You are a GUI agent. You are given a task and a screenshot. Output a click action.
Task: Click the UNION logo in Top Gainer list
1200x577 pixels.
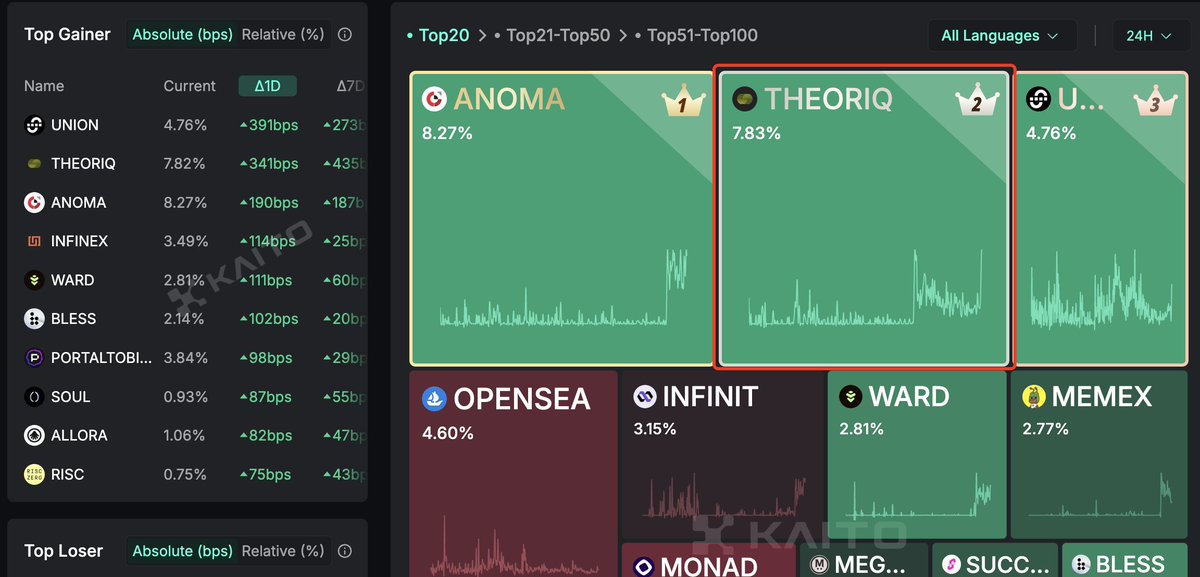35,125
